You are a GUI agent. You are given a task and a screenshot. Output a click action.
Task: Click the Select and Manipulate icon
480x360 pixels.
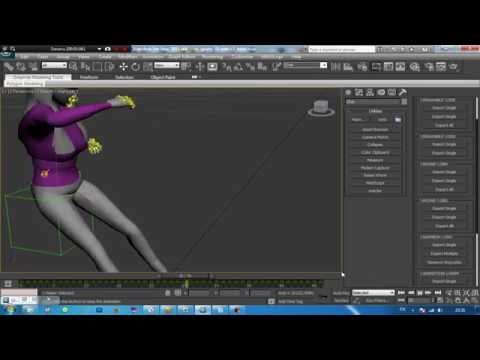[x=200, y=67]
